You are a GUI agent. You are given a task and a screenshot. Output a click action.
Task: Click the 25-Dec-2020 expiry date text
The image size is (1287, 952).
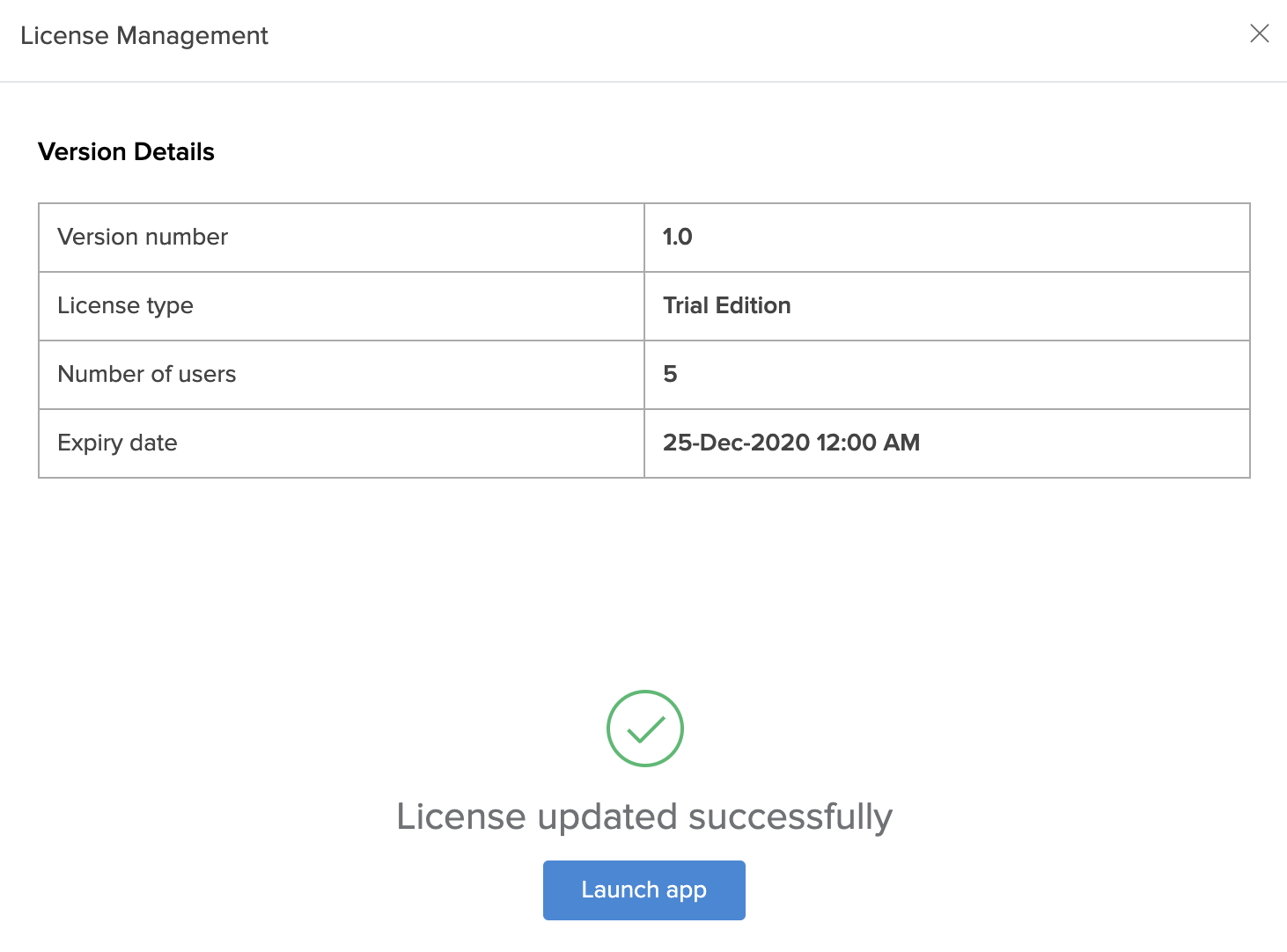click(x=736, y=443)
